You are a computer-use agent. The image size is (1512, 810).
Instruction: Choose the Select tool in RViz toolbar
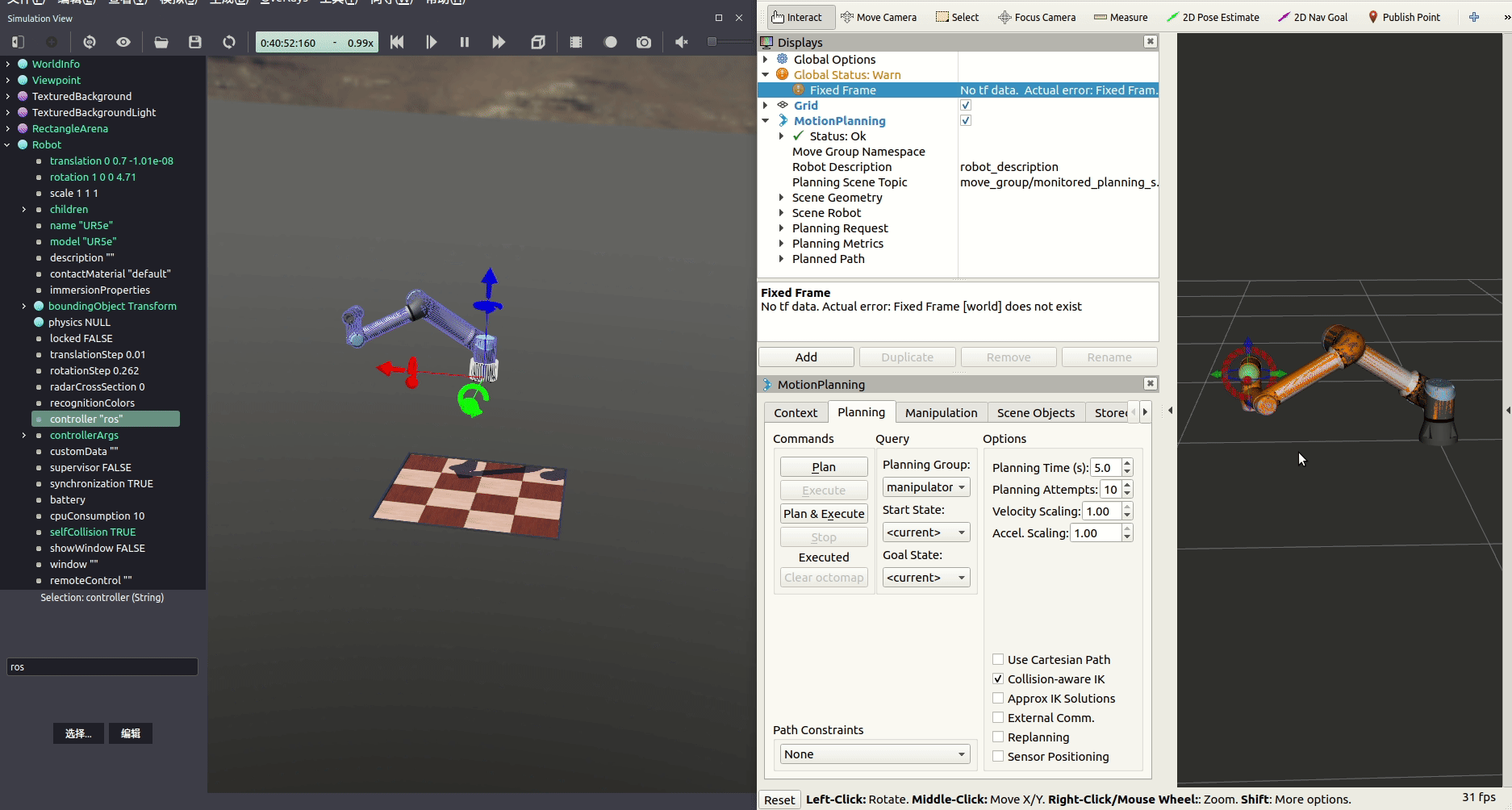(957, 17)
